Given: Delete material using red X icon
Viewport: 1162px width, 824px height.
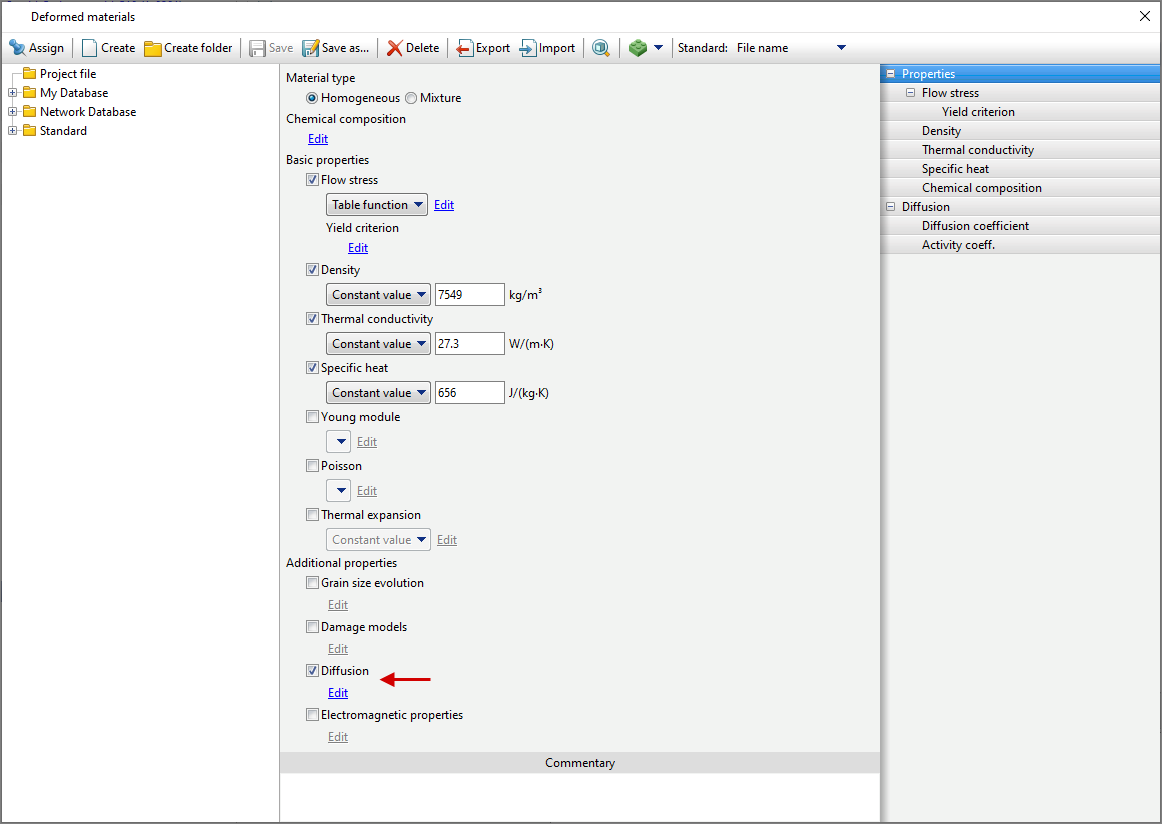Looking at the screenshot, I should click(x=395, y=48).
